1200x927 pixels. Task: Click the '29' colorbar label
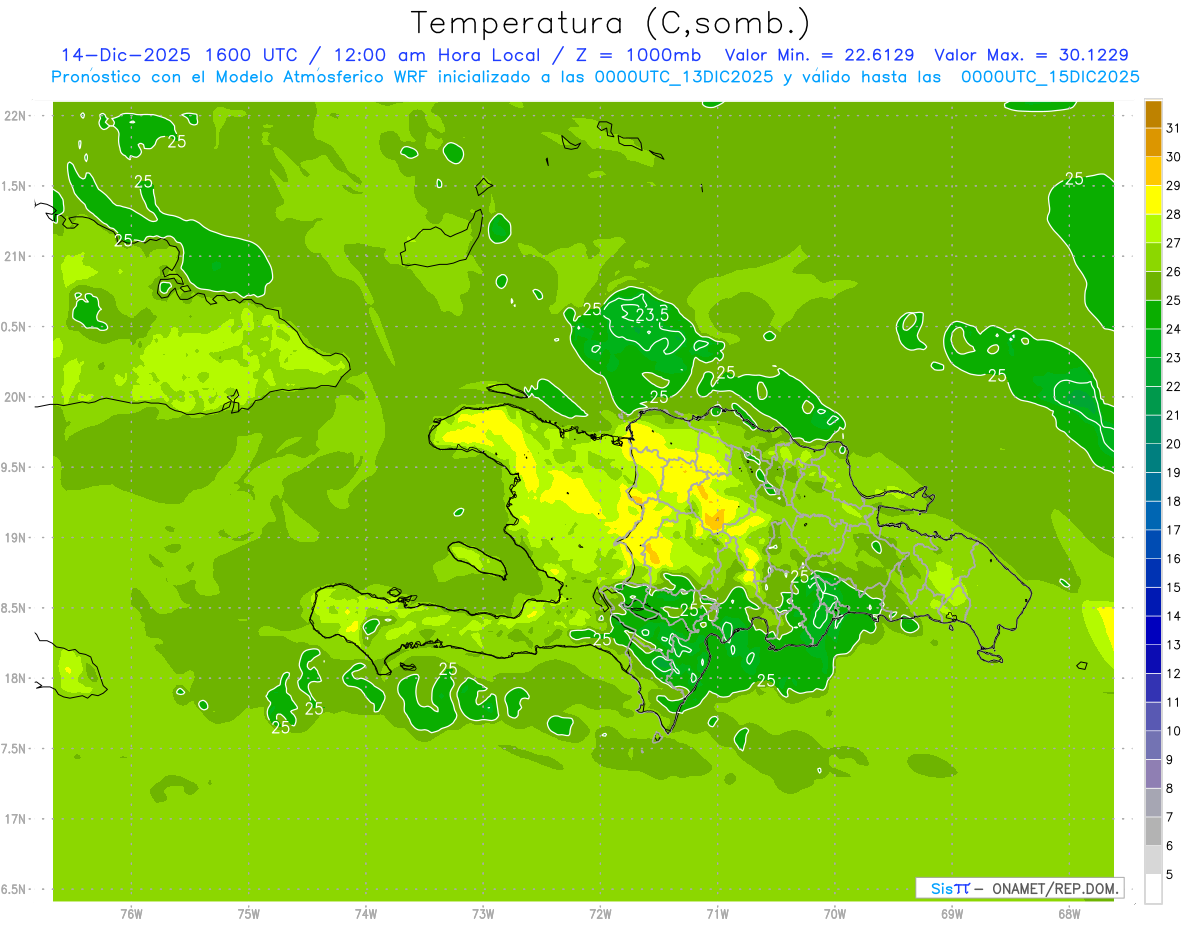coord(1174,186)
